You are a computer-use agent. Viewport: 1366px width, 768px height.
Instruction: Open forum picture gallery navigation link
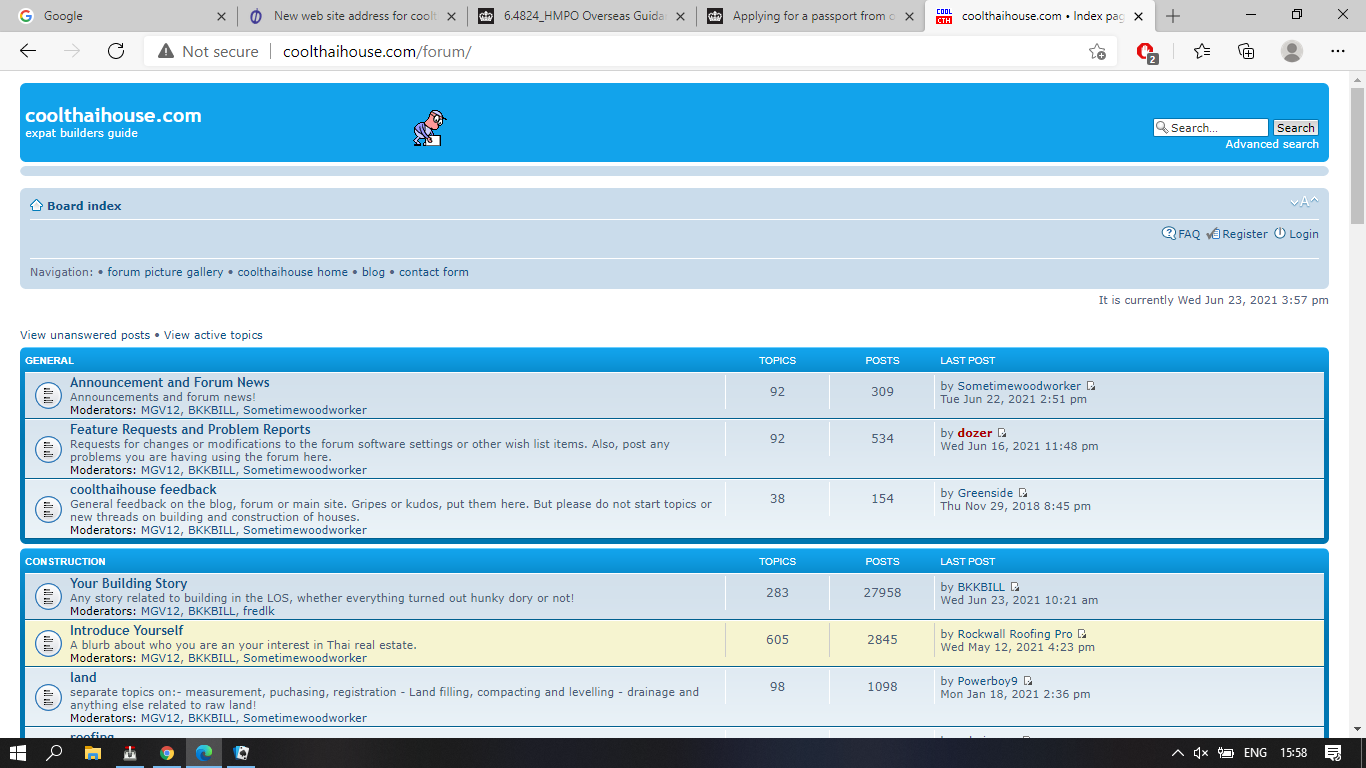click(x=165, y=272)
